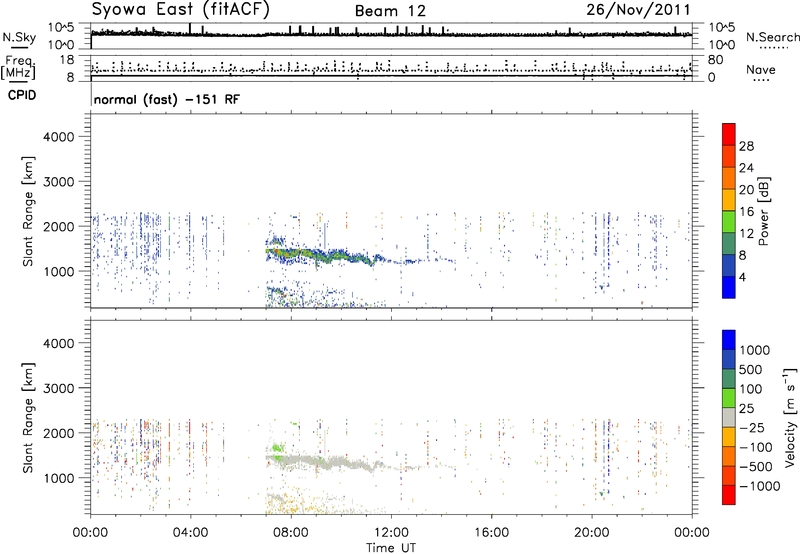Select the 08:00 time tick label

coord(291,533)
